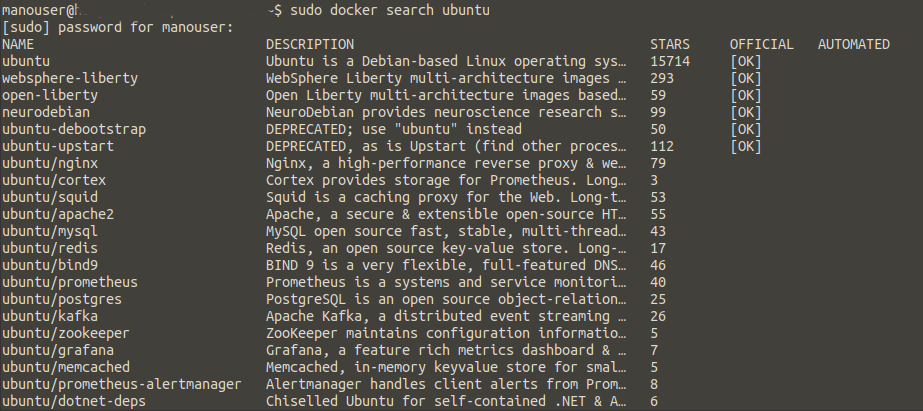Select the 'ubuntu/prometheus-alertmanager' image name

(x=121, y=385)
